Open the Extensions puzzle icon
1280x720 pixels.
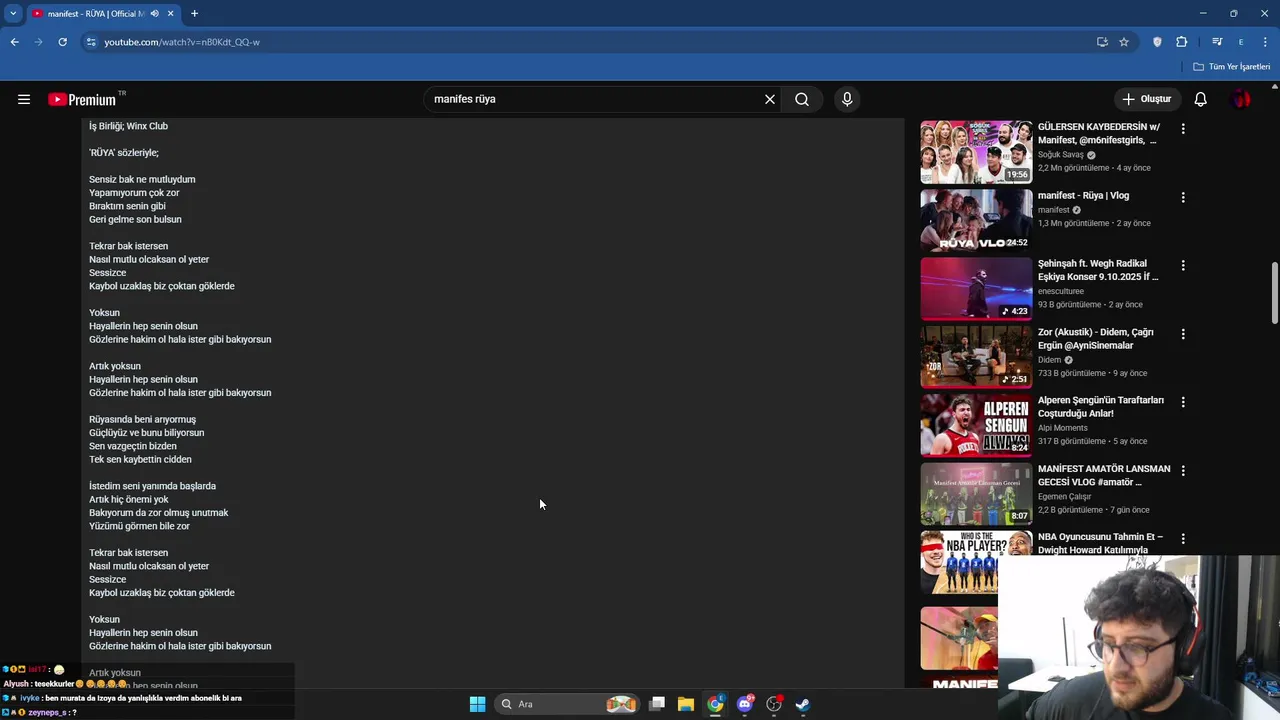click(1182, 42)
